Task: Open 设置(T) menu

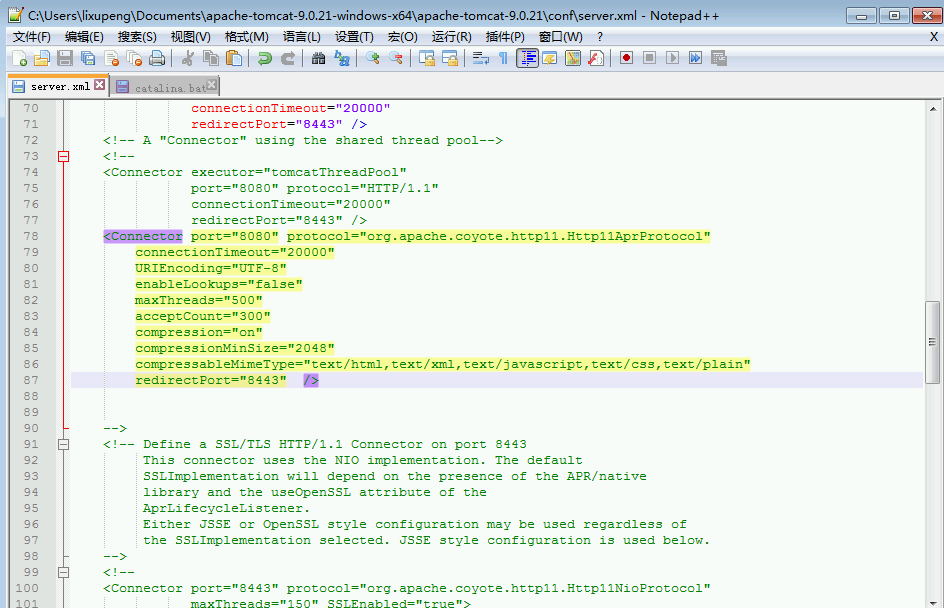Action: point(354,37)
